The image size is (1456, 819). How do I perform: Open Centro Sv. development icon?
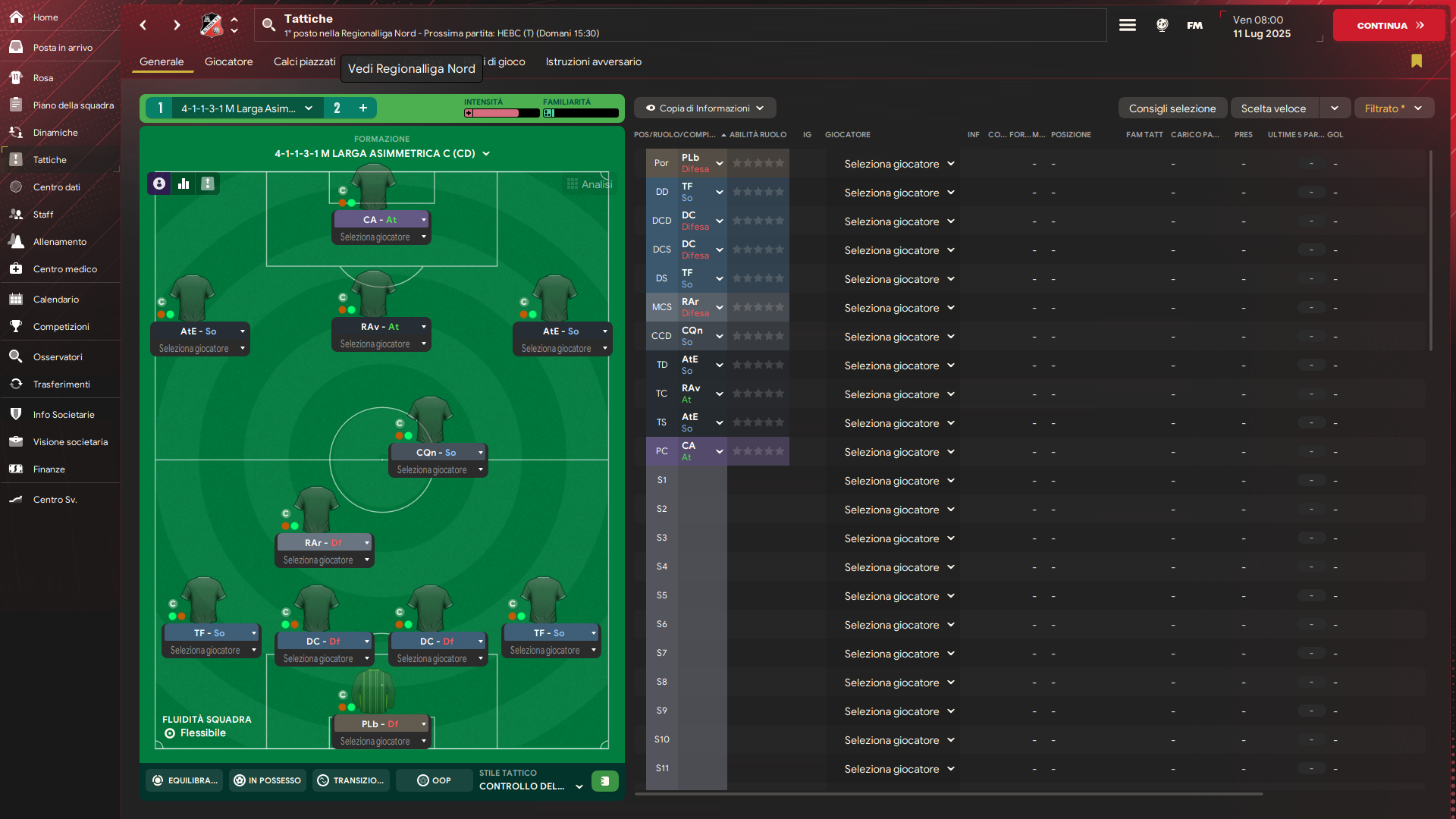16,499
